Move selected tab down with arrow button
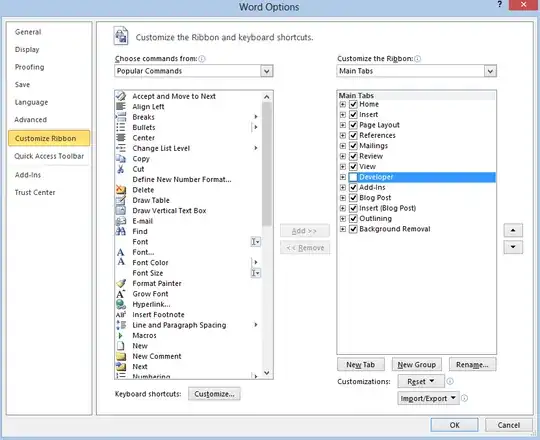The width and height of the screenshot is (540, 440). [x=513, y=247]
